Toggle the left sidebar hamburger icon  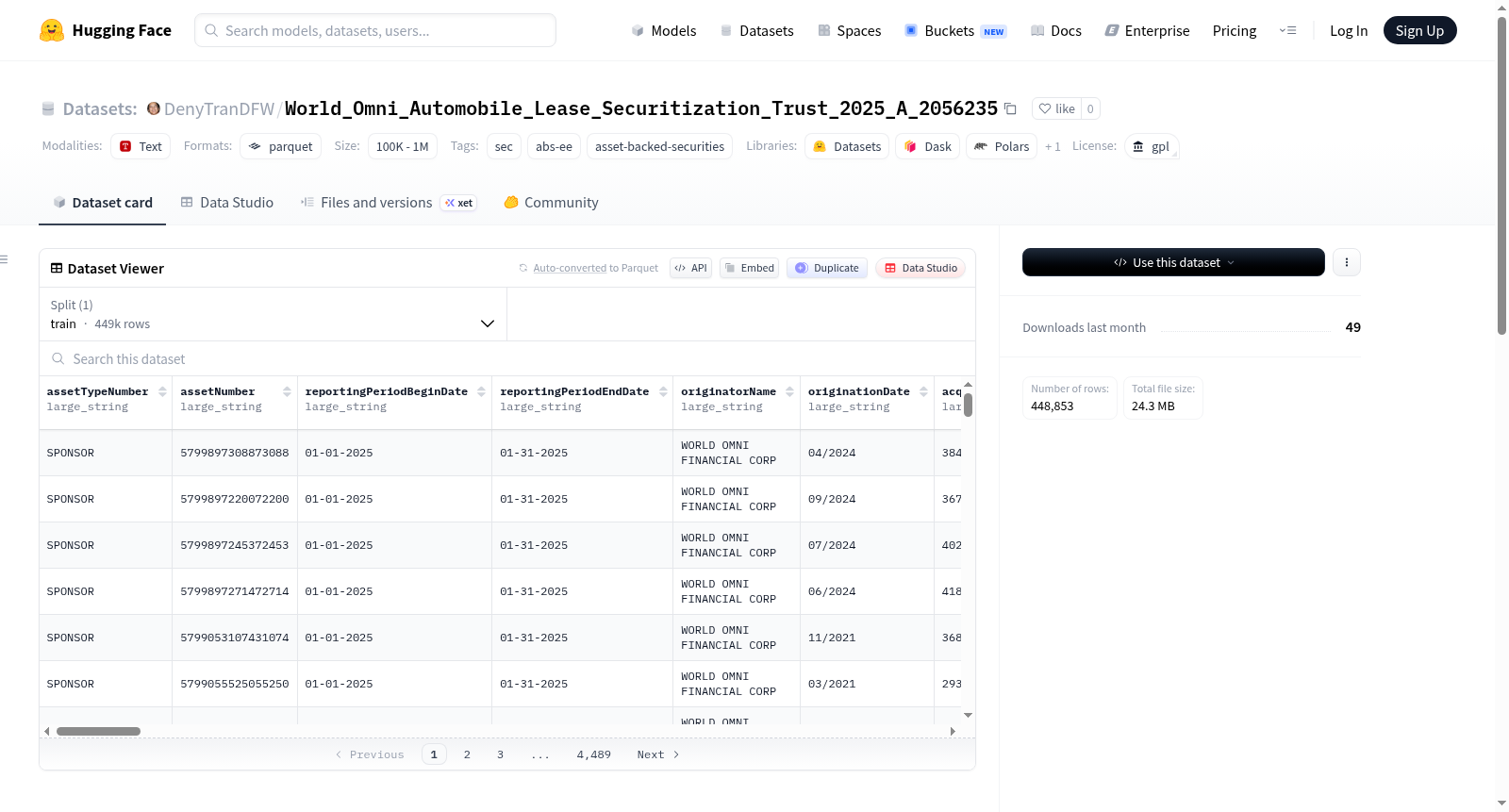(4, 259)
